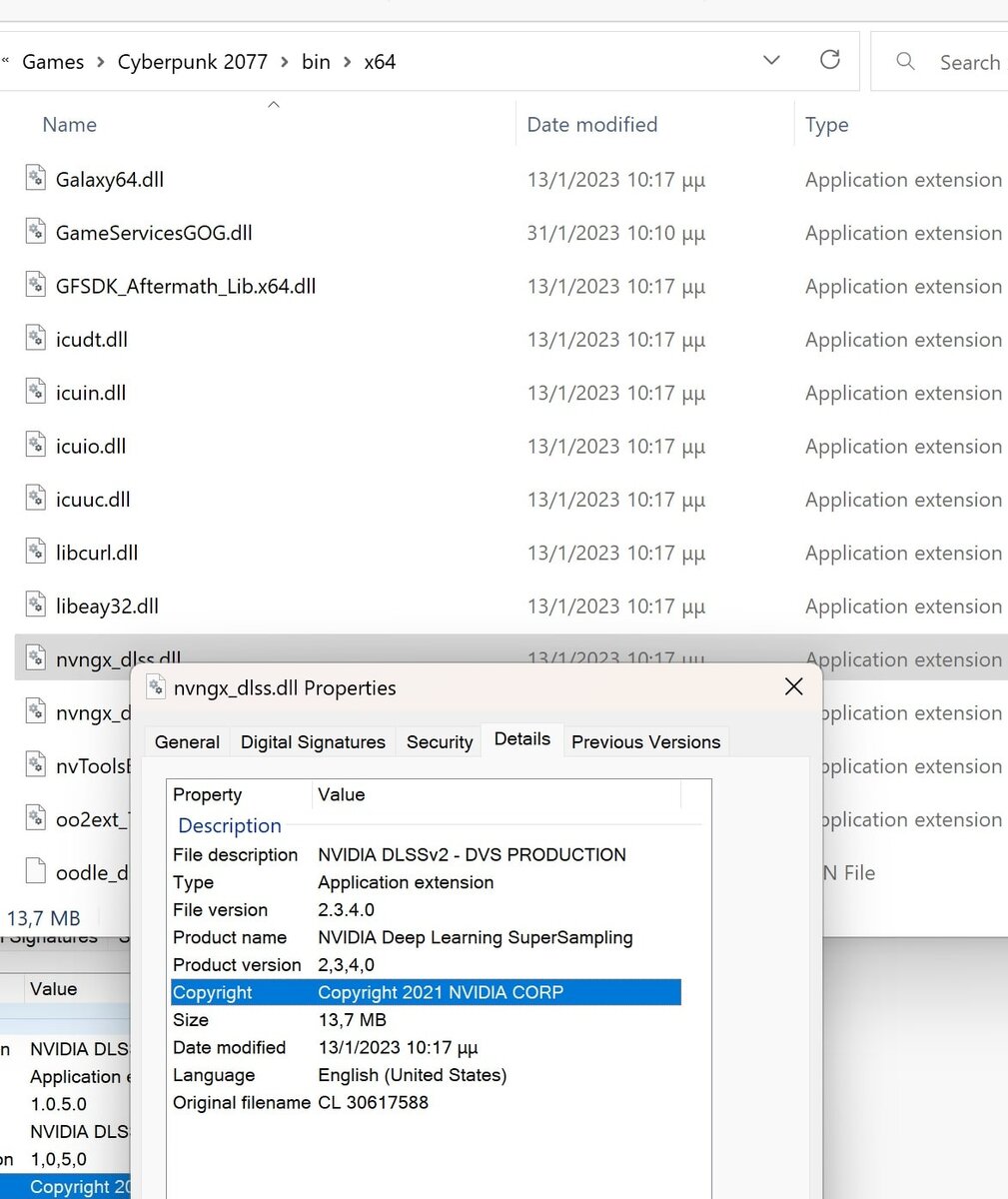
Task: Select the Product name property row
Action: click(427, 937)
